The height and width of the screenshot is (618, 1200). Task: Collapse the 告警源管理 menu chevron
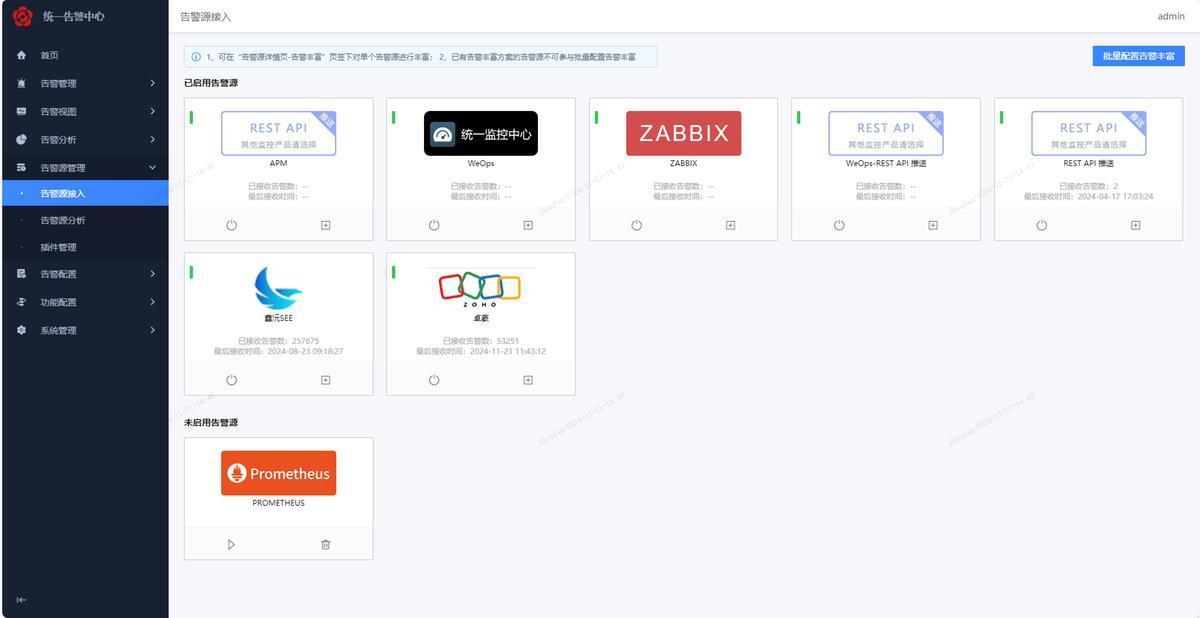tap(153, 167)
